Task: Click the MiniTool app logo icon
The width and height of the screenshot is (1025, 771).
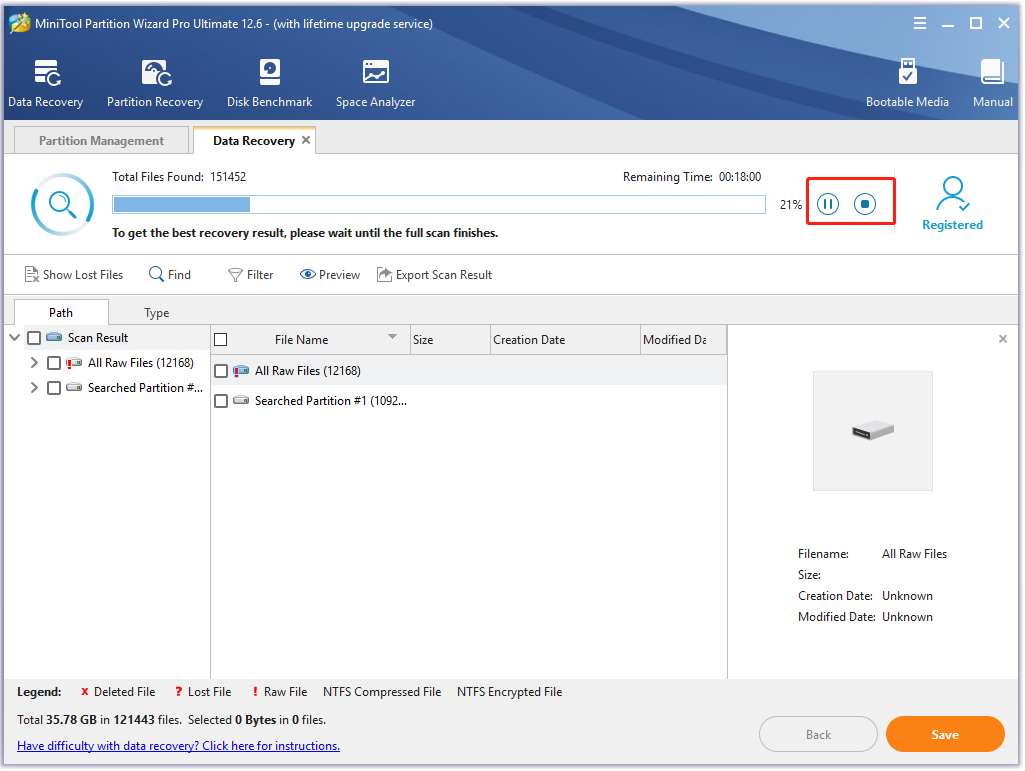Action: (x=20, y=24)
